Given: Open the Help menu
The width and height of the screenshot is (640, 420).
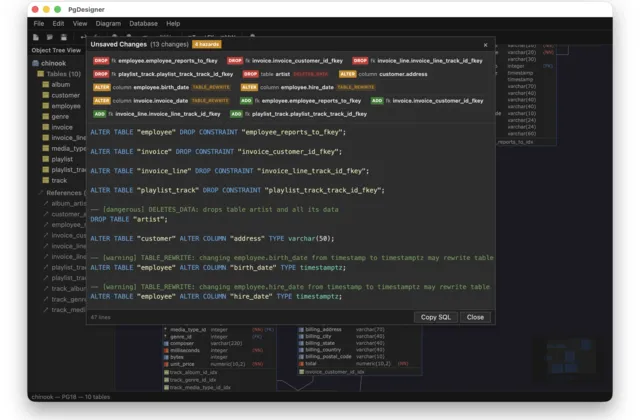Looking at the screenshot, I should point(173,24).
